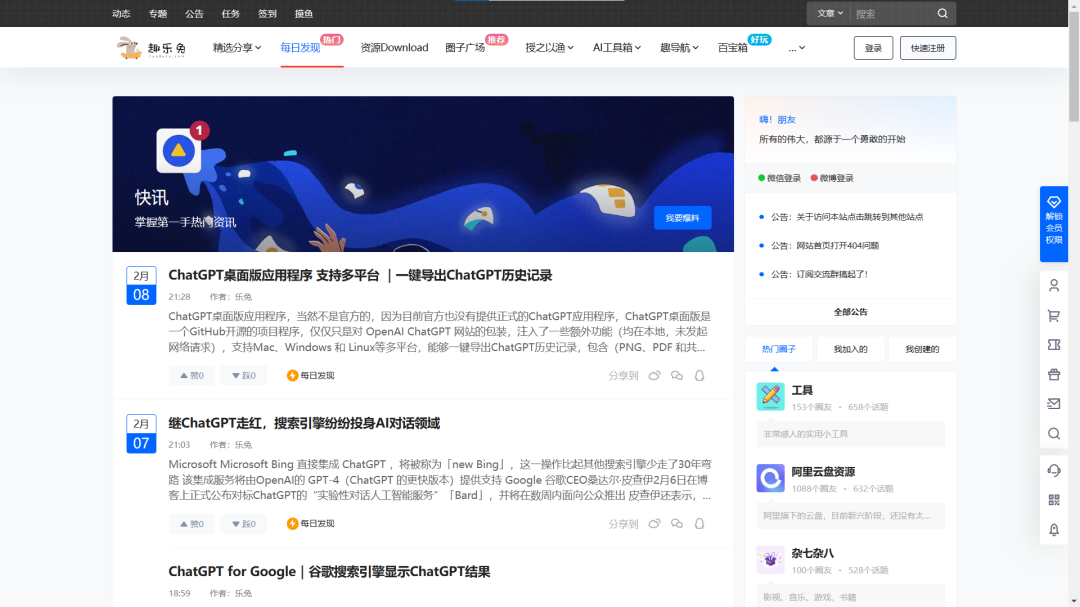Viewport: 1080px width, 607px height.
Task: Open the 动态 top menu link
Action: pos(121,14)
